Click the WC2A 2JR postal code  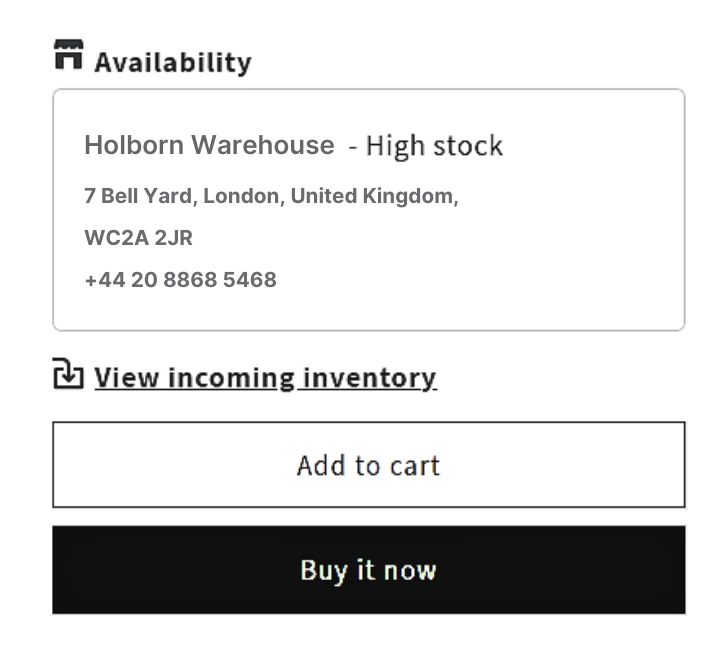[139, 238]
